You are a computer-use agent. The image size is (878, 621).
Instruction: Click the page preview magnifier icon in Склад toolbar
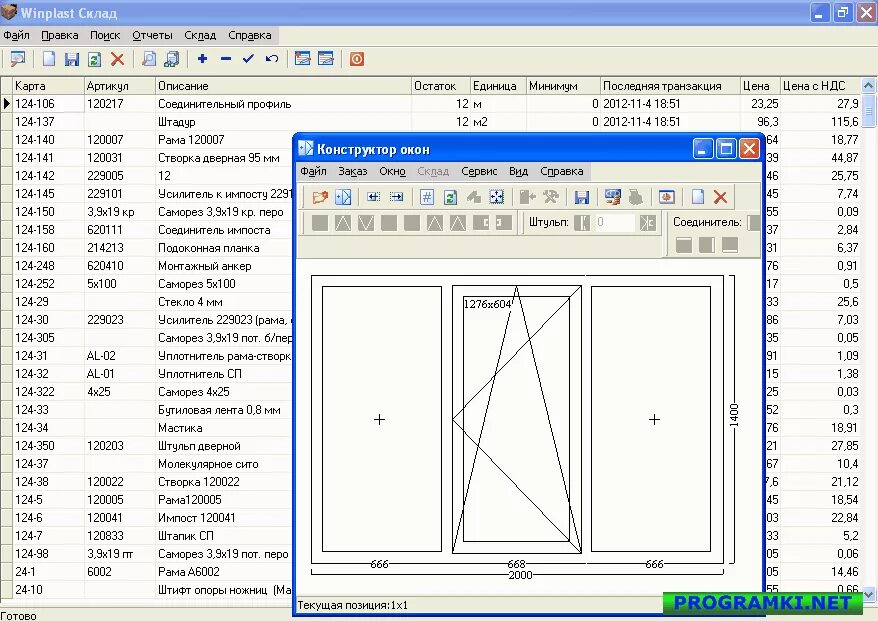pos(149,59)
